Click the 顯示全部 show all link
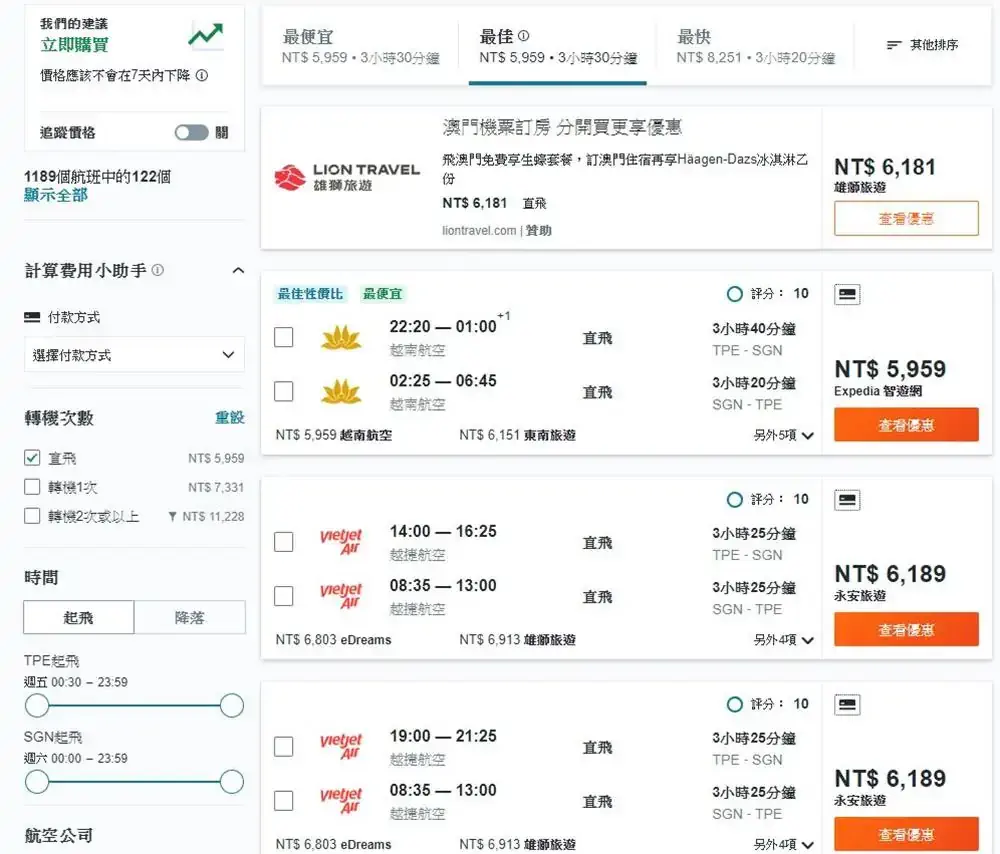This screenshot has width=1000, height=854. [x=55, y=196]
